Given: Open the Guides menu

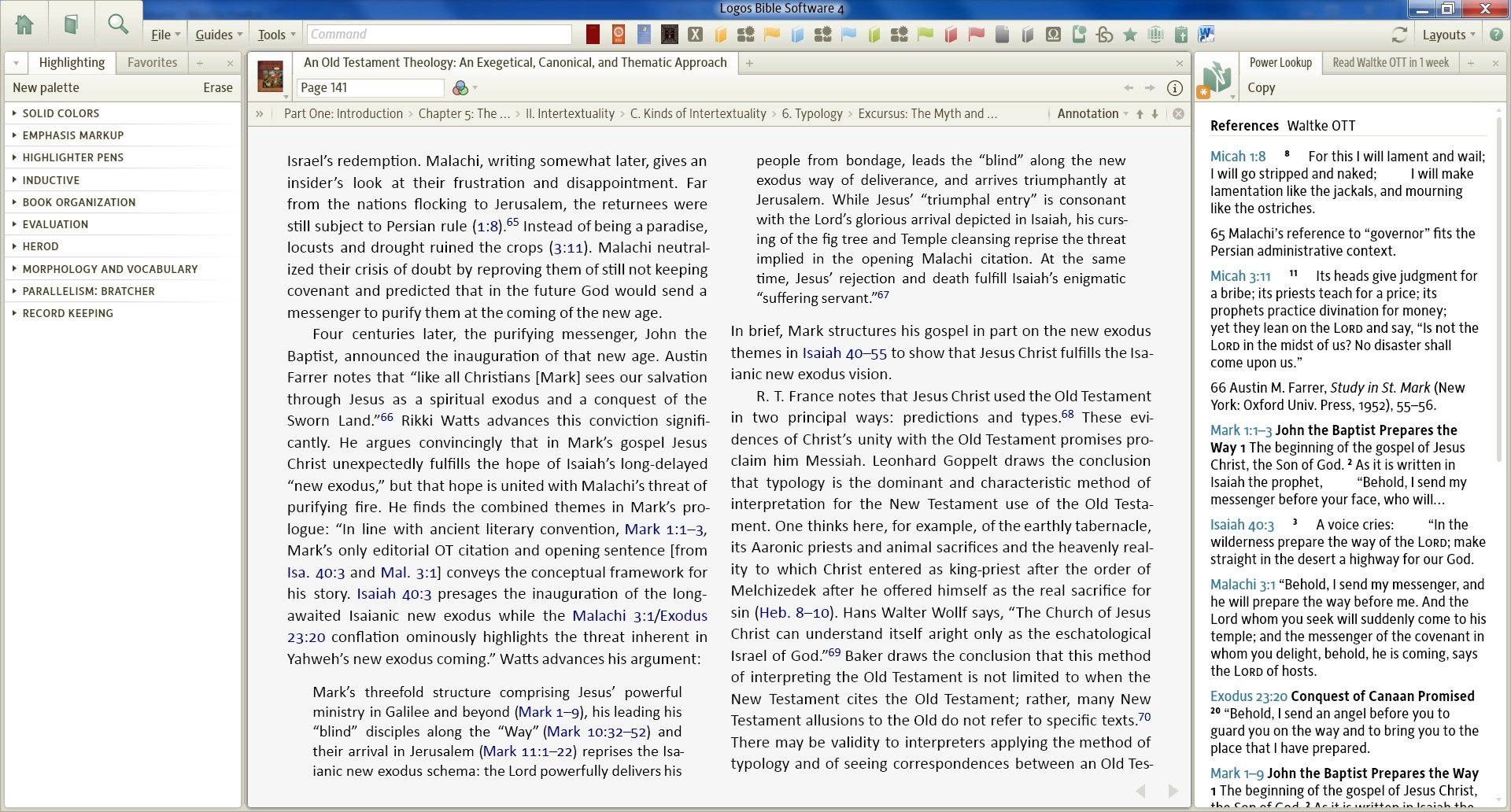Looking at the screenshot, I should (x=219, y=35).
